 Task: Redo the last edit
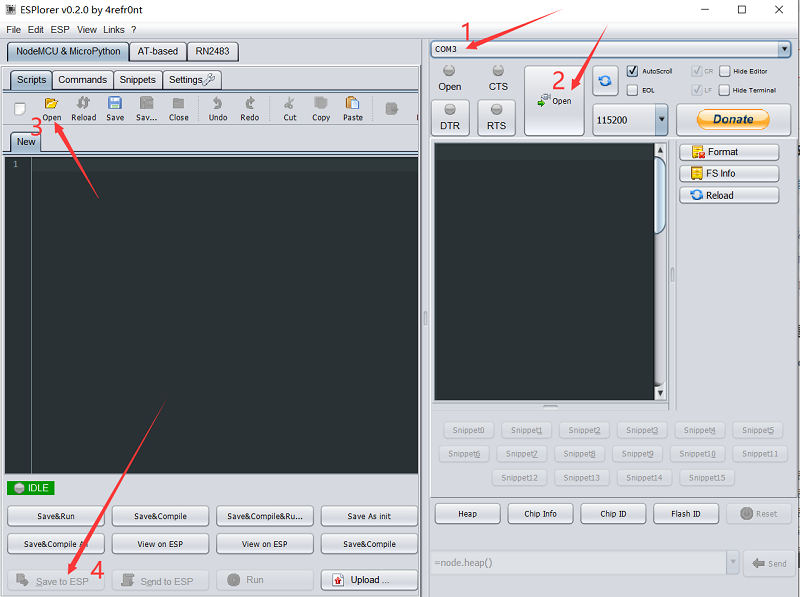point(249,109)
